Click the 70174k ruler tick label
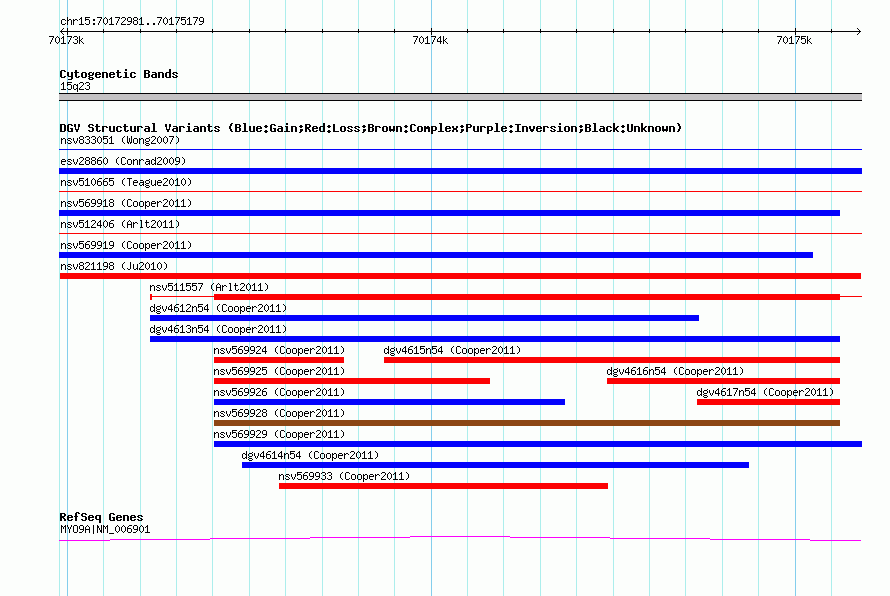Image resolution: width=890 pixels, height=596 pixels. point(430,40)
